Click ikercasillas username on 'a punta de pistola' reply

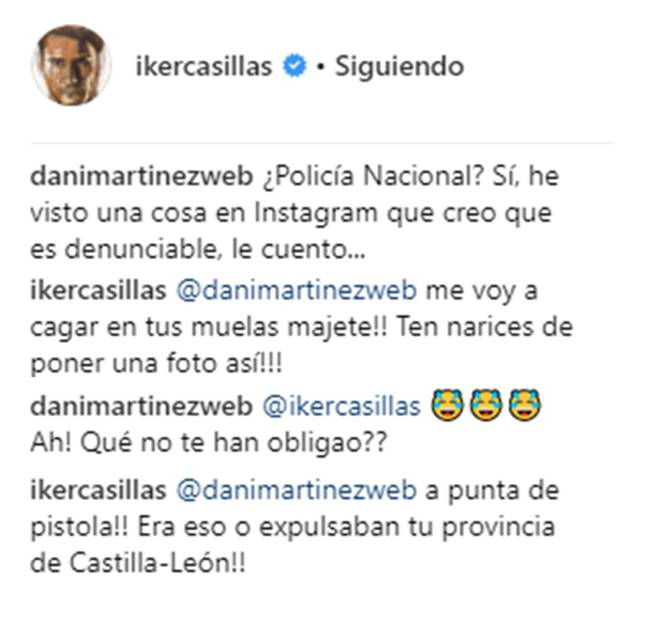(99, 490)
